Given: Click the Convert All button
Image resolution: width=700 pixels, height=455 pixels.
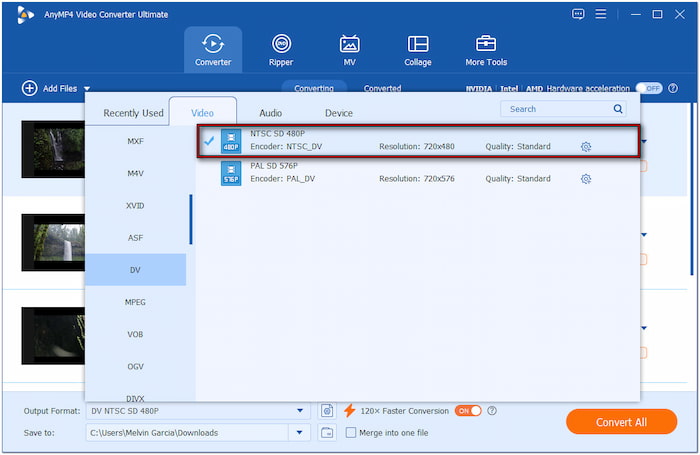Looking at the screenshot, I should 621,422.
